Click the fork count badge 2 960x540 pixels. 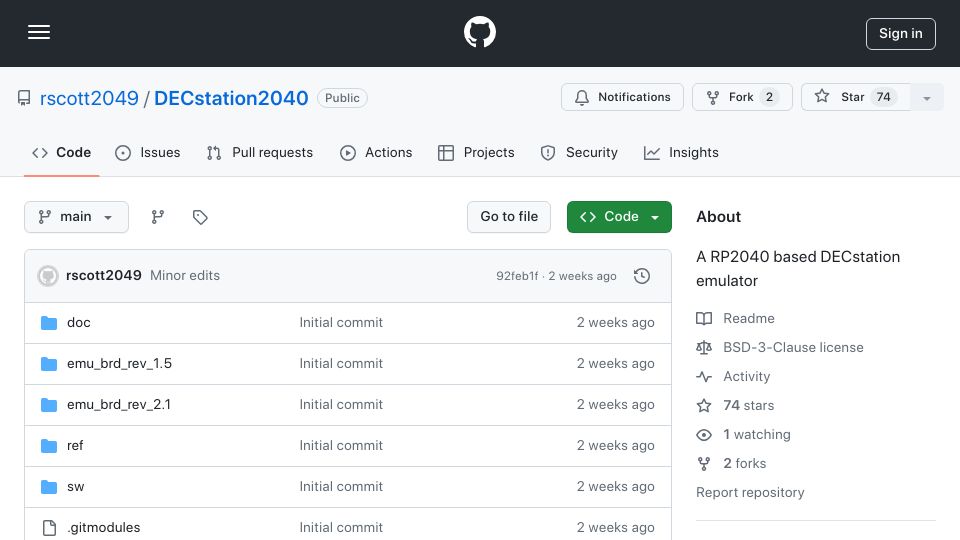point(769,97)
